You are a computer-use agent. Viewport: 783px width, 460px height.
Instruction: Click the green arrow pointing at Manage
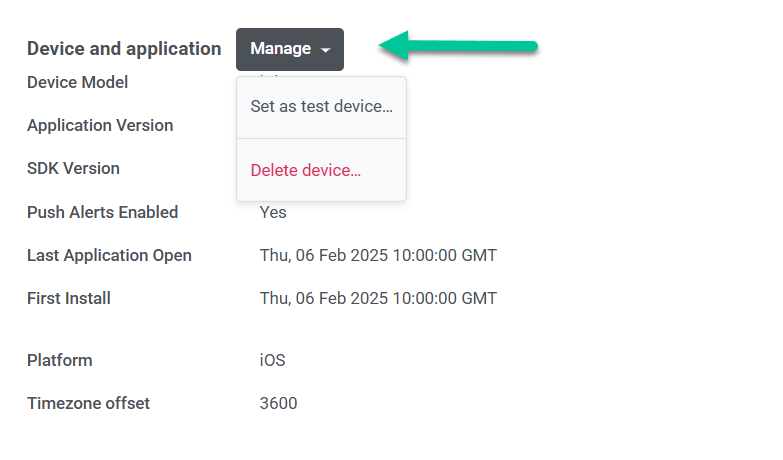[458, 46]
